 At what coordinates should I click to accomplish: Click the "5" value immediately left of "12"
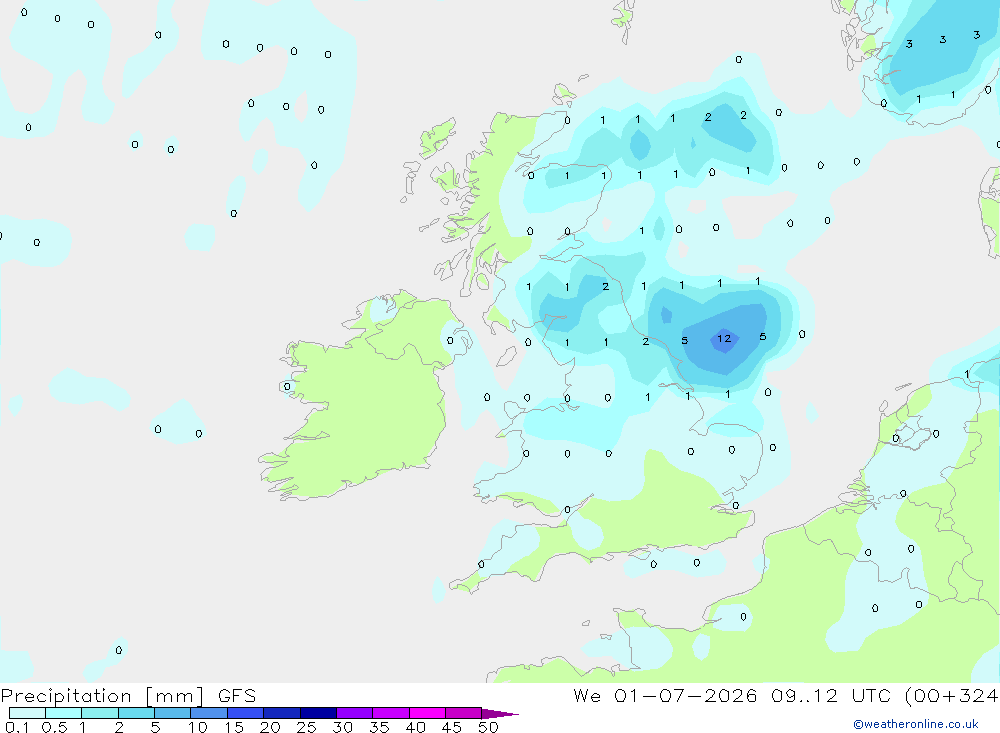(x=684, y=341)
